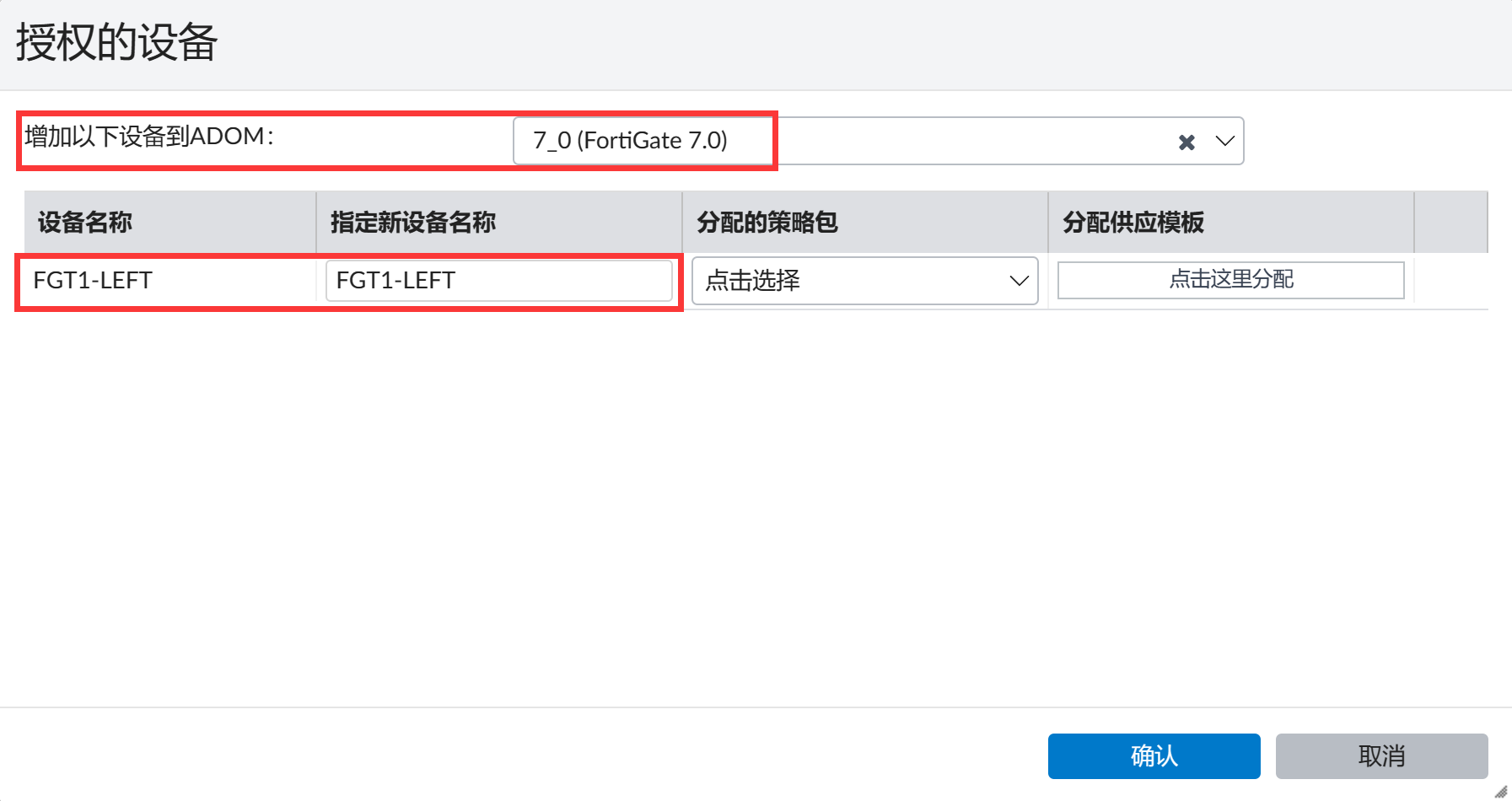Click the blank area below the device row
The height and width of the screenshot is (801, 1512).
(x=756, y=506)
